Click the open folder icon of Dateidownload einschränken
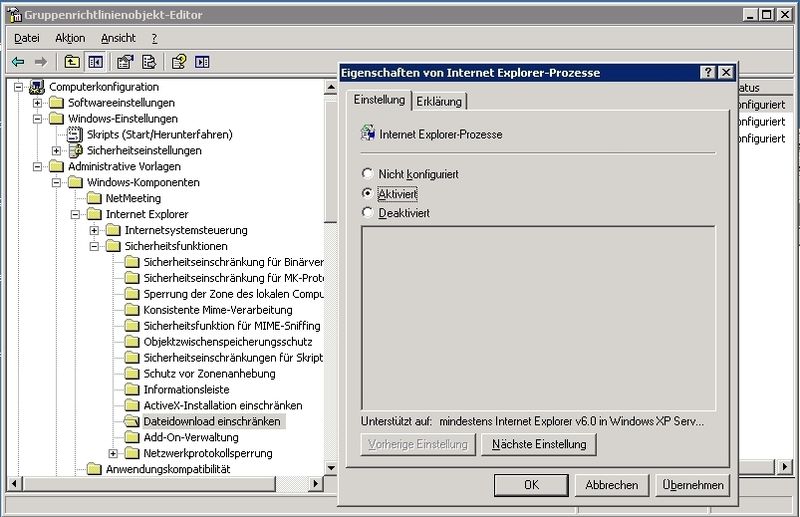Screen dimensions: 800x517 point(132,422)
